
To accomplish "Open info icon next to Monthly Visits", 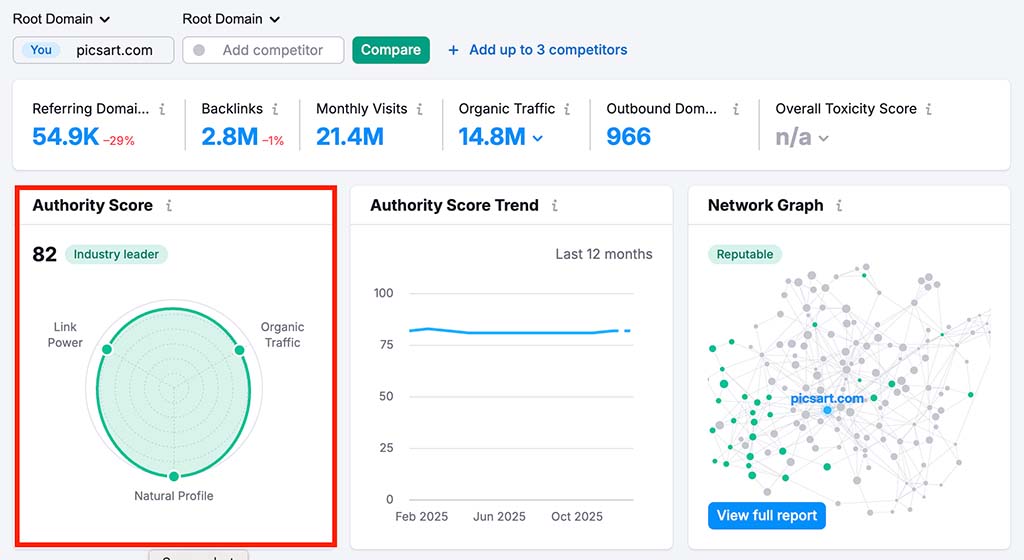I will click(x=419, y=109).
